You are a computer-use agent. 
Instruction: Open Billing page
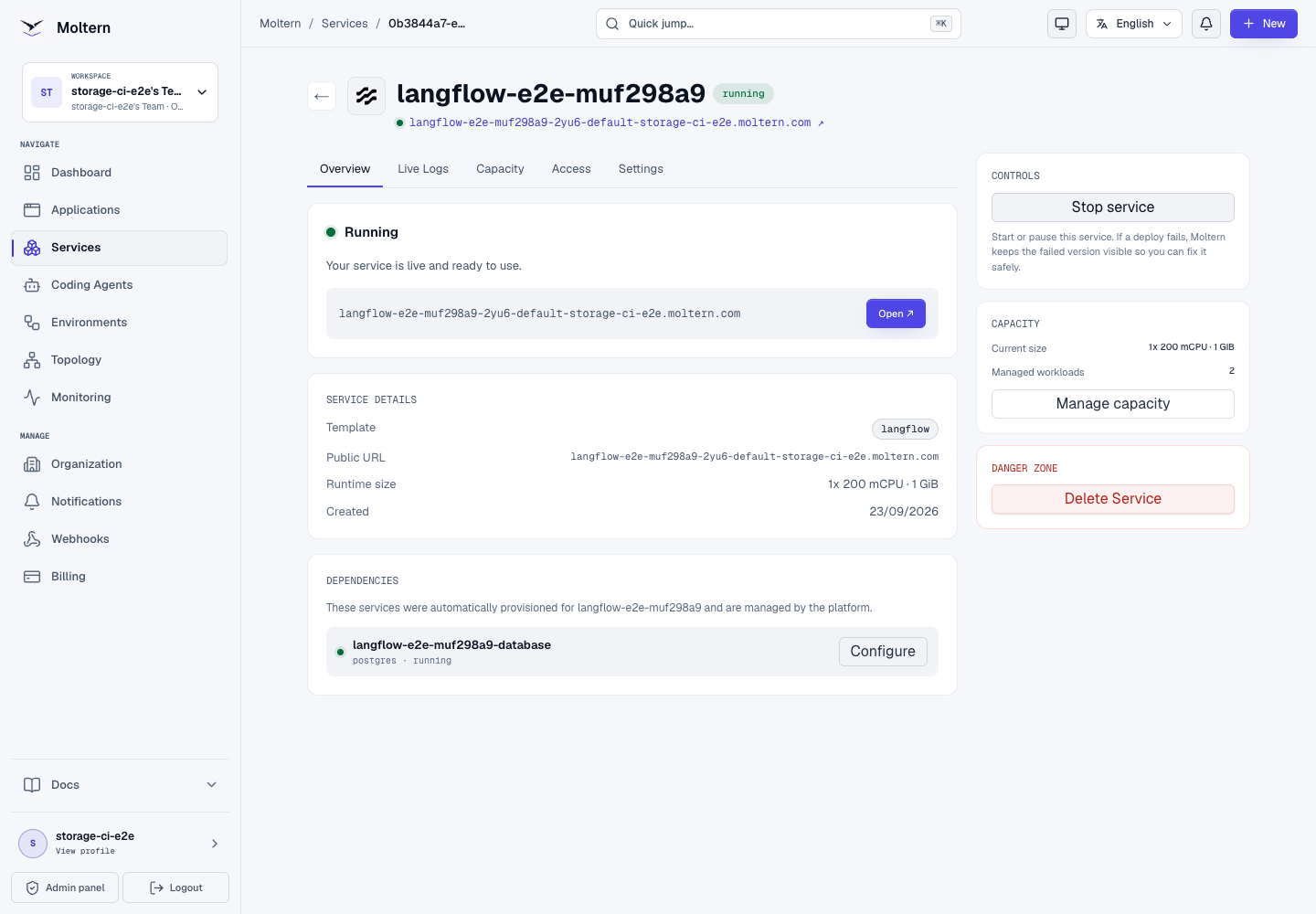pyautogui.click(x=119, y=577)
